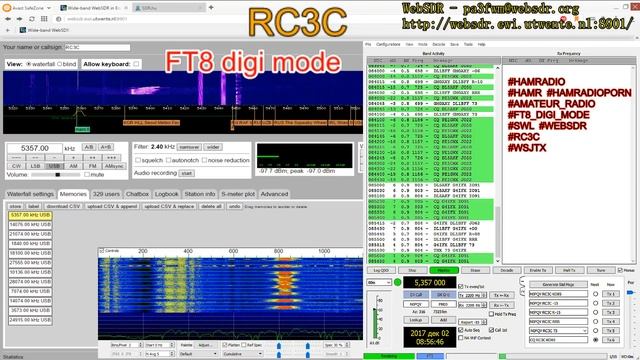Open the Advanced tab
Screen dimensions: 640x360
[274, 194]
